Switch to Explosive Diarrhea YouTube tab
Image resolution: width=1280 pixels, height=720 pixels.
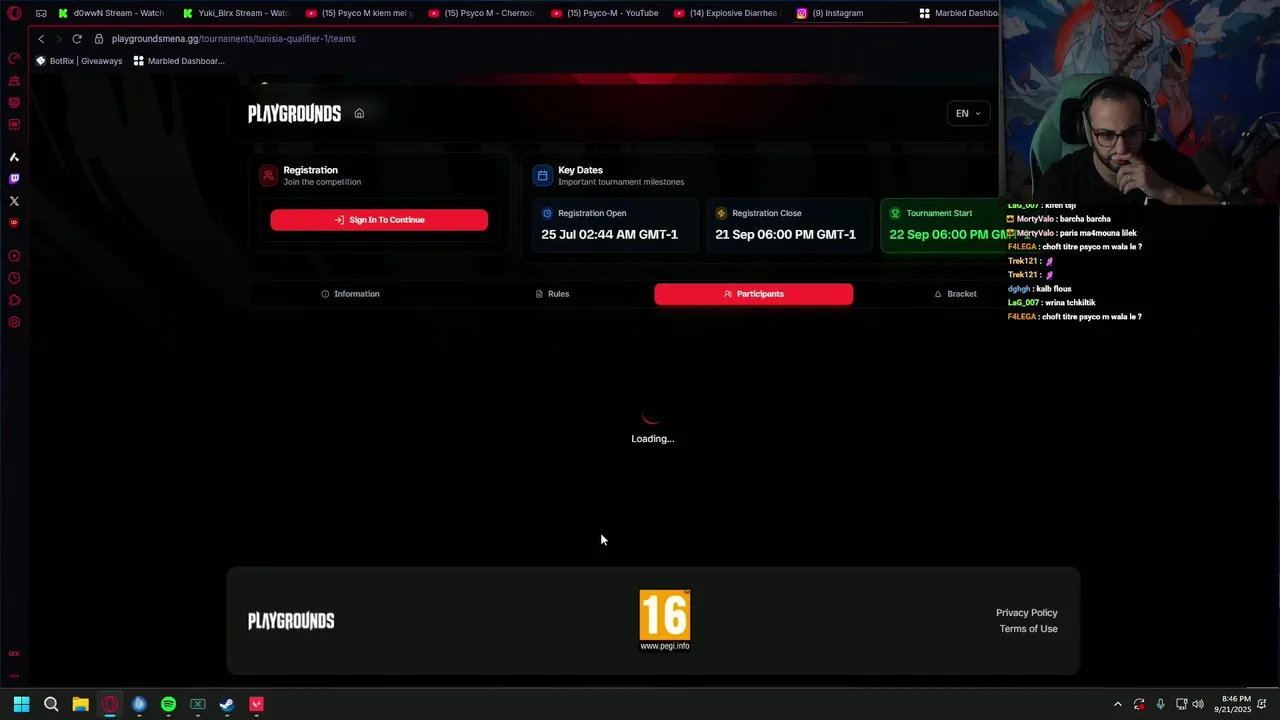click(x=729, y=13)
